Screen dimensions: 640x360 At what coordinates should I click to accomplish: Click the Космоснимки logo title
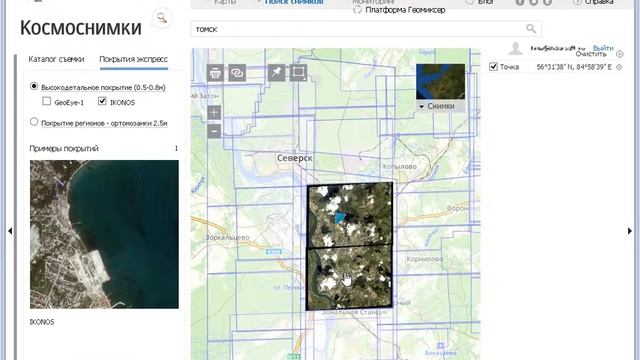pos(81,28)
